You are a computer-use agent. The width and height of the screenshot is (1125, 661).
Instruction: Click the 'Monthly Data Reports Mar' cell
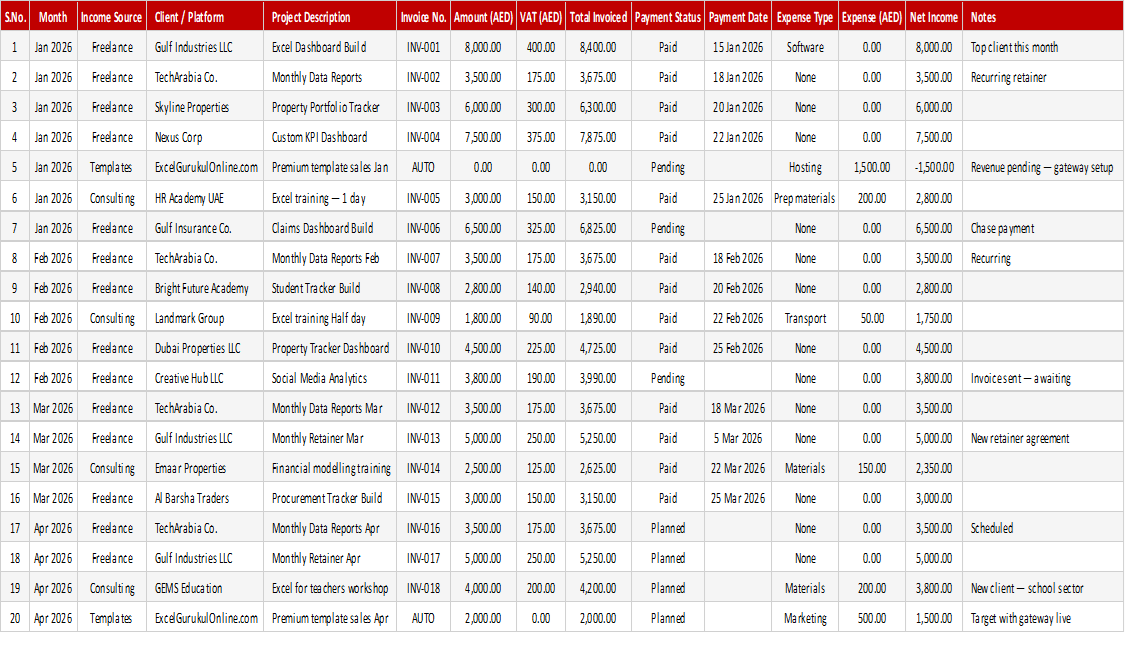coord(329,408)
